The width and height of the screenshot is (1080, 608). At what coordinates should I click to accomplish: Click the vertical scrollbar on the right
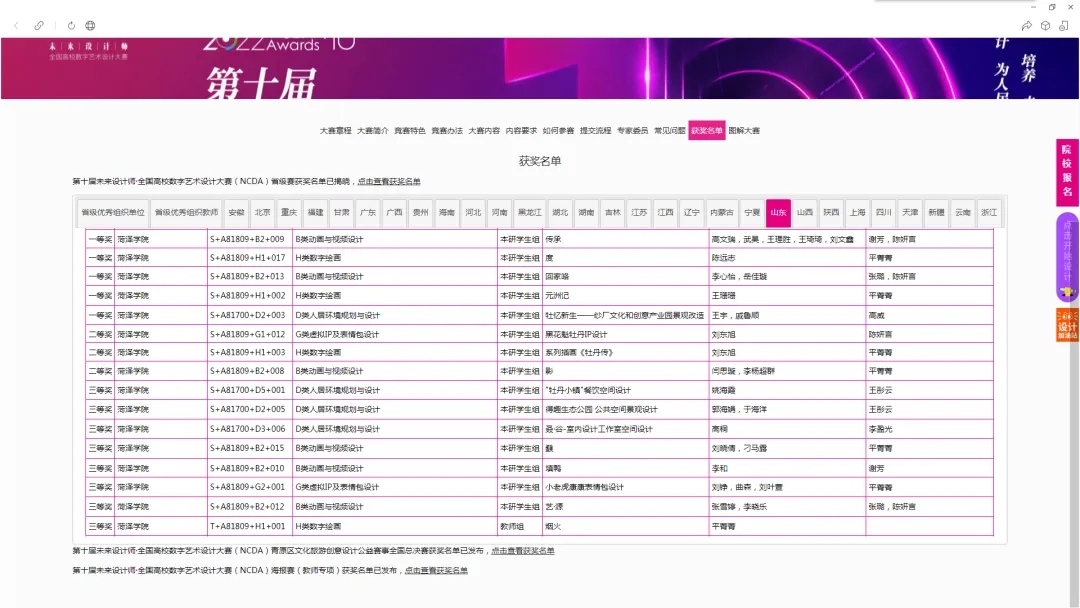coord(1075,300)
